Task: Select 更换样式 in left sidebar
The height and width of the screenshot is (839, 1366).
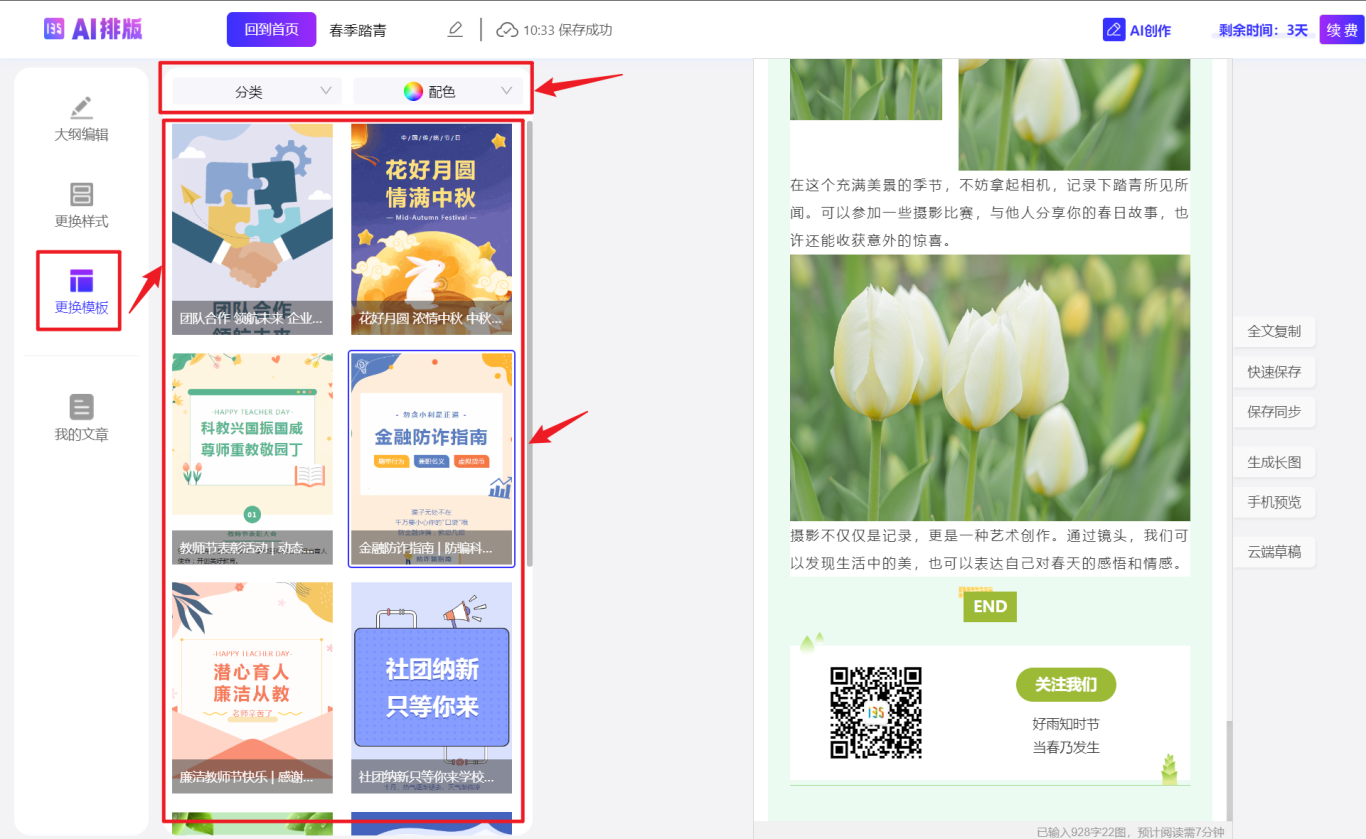Action: pos(81,205)
